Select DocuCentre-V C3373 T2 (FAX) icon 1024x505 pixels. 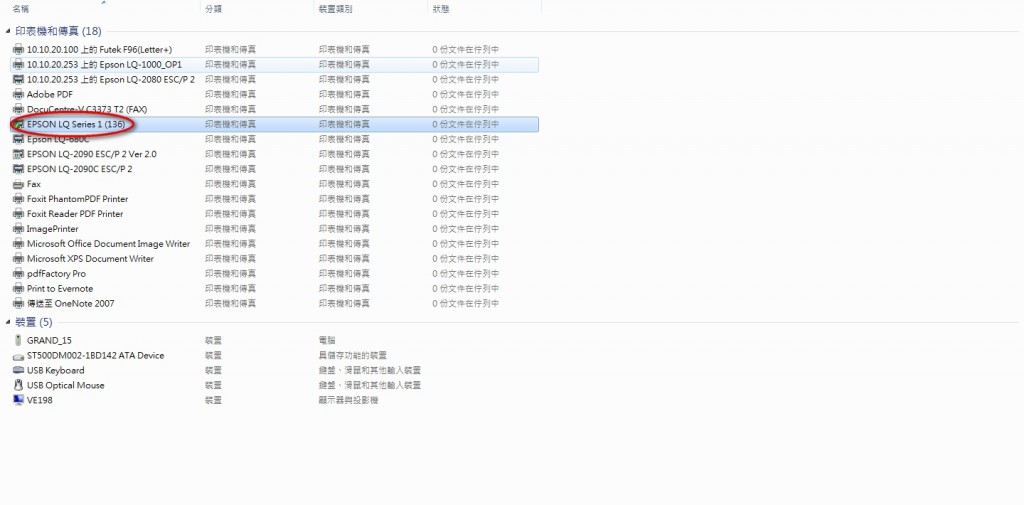coord(18,109)
